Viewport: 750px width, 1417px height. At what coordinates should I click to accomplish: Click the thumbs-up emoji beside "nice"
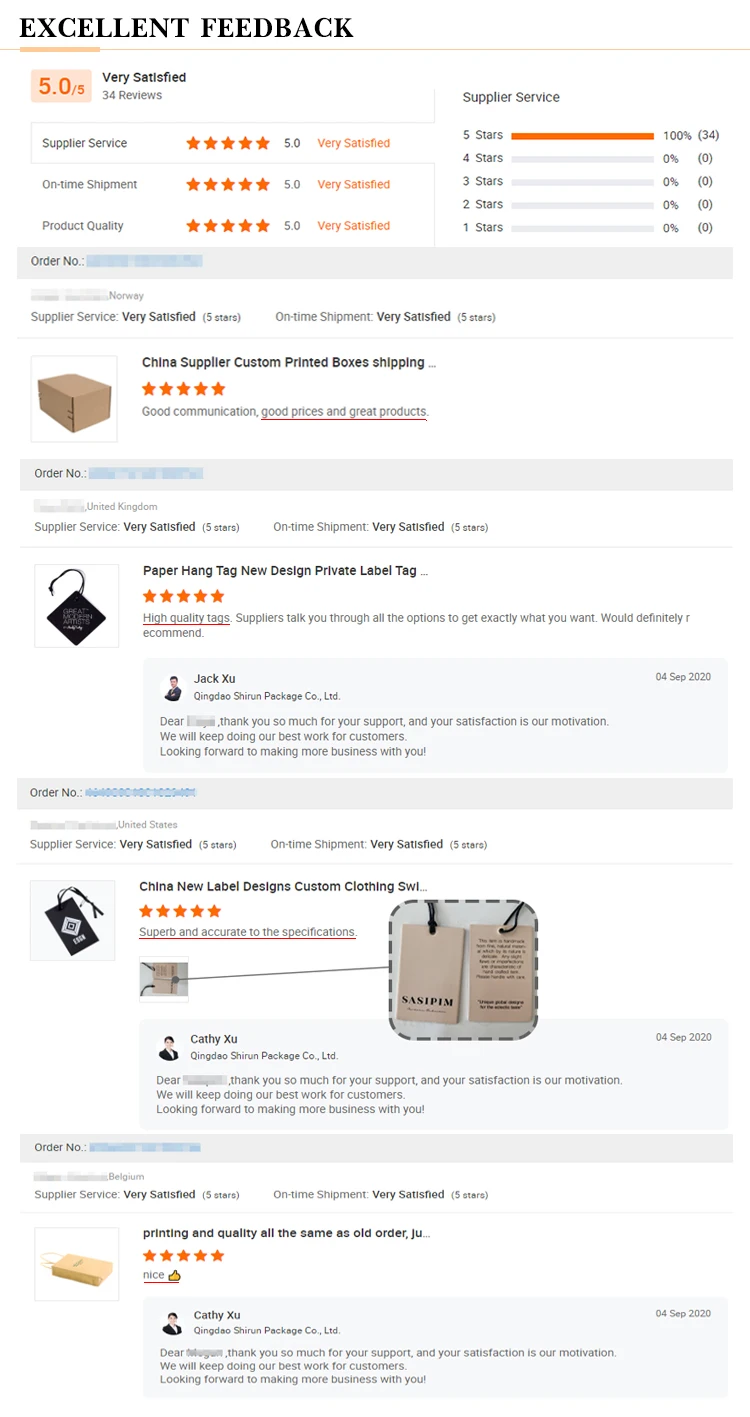[x=174, y=1275]
